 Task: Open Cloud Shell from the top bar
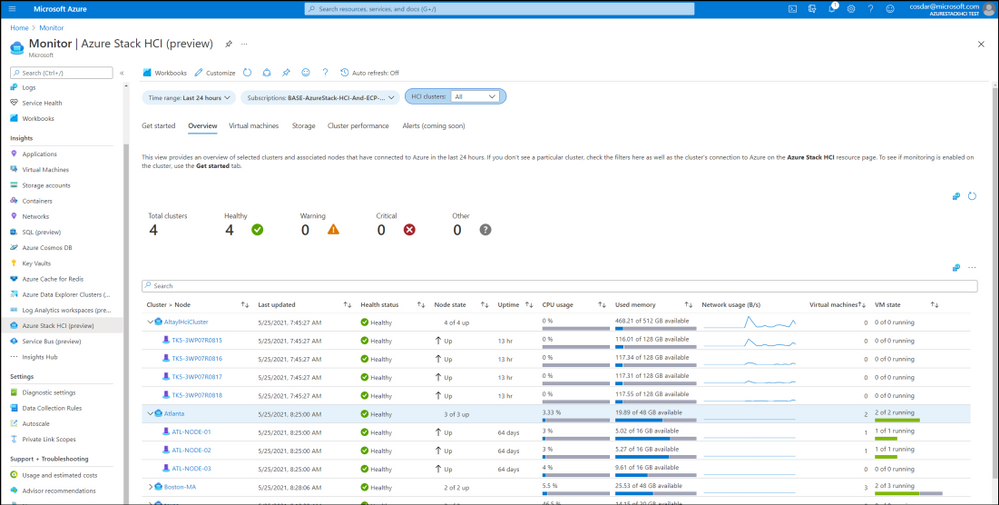point(793,9)
